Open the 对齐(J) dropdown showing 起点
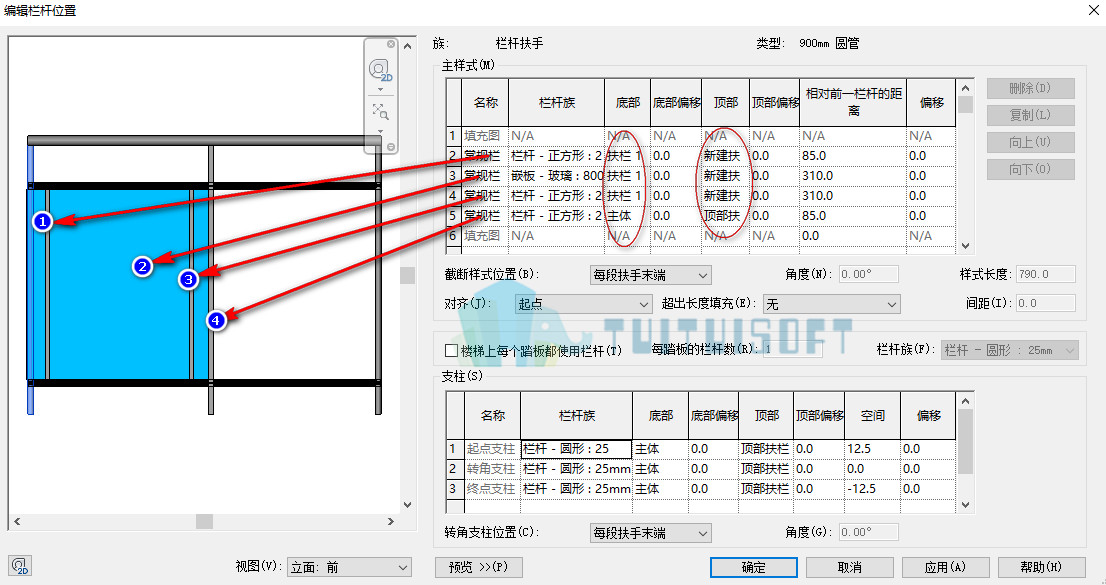The height and width of the screenshot is (585, 1106). (583, 304)
